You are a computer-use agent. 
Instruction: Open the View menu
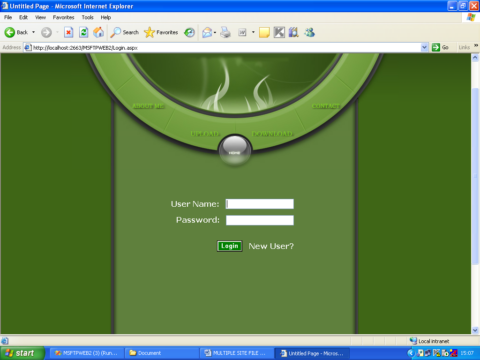40,17
